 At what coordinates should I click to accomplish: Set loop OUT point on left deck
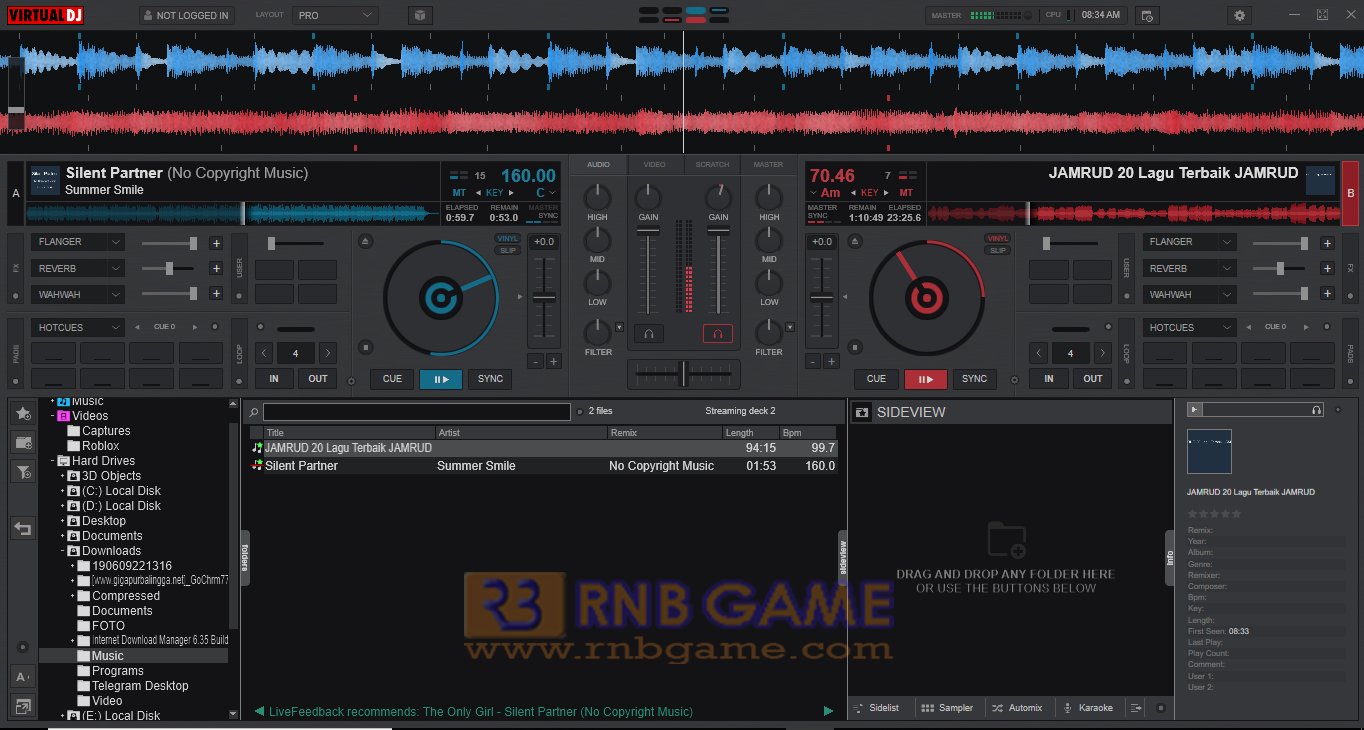(x=318, y=379)
